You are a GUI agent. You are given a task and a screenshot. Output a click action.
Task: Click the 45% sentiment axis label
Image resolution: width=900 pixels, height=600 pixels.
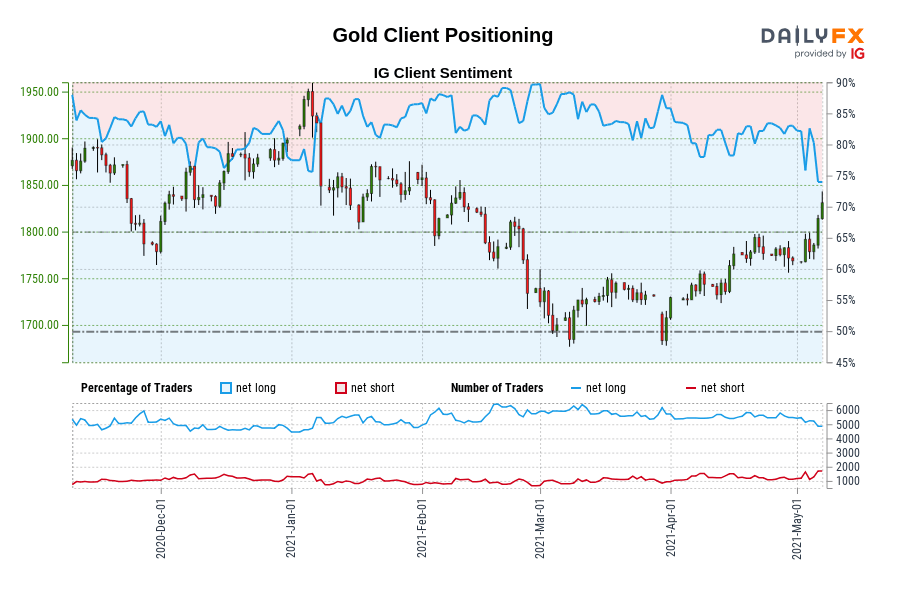[845, 363]
